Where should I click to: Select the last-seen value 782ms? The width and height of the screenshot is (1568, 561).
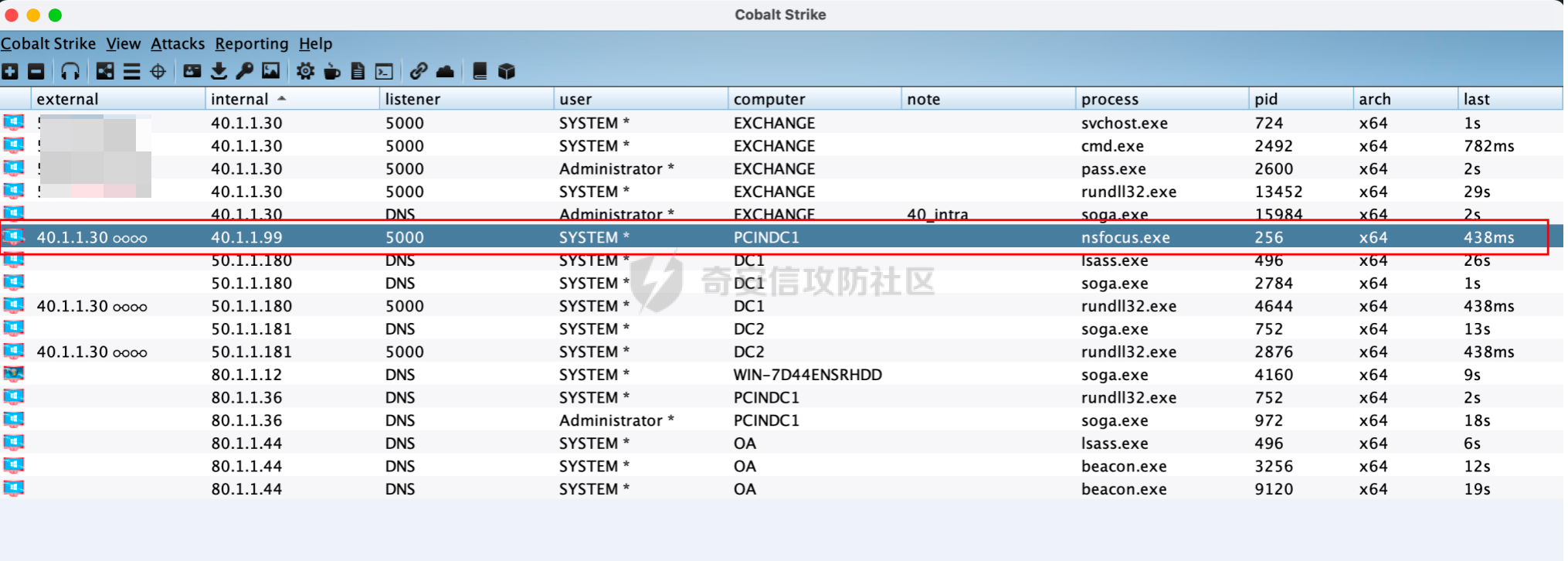tap(1488, 146)
